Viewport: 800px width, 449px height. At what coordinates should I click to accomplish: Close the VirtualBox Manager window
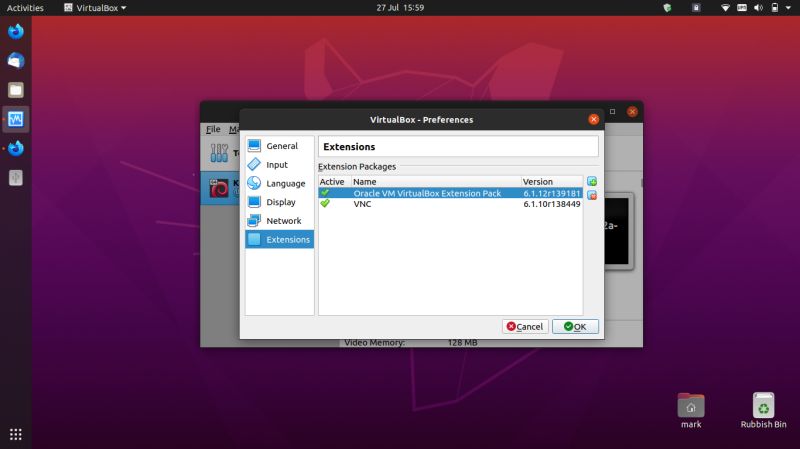point(632,112)
